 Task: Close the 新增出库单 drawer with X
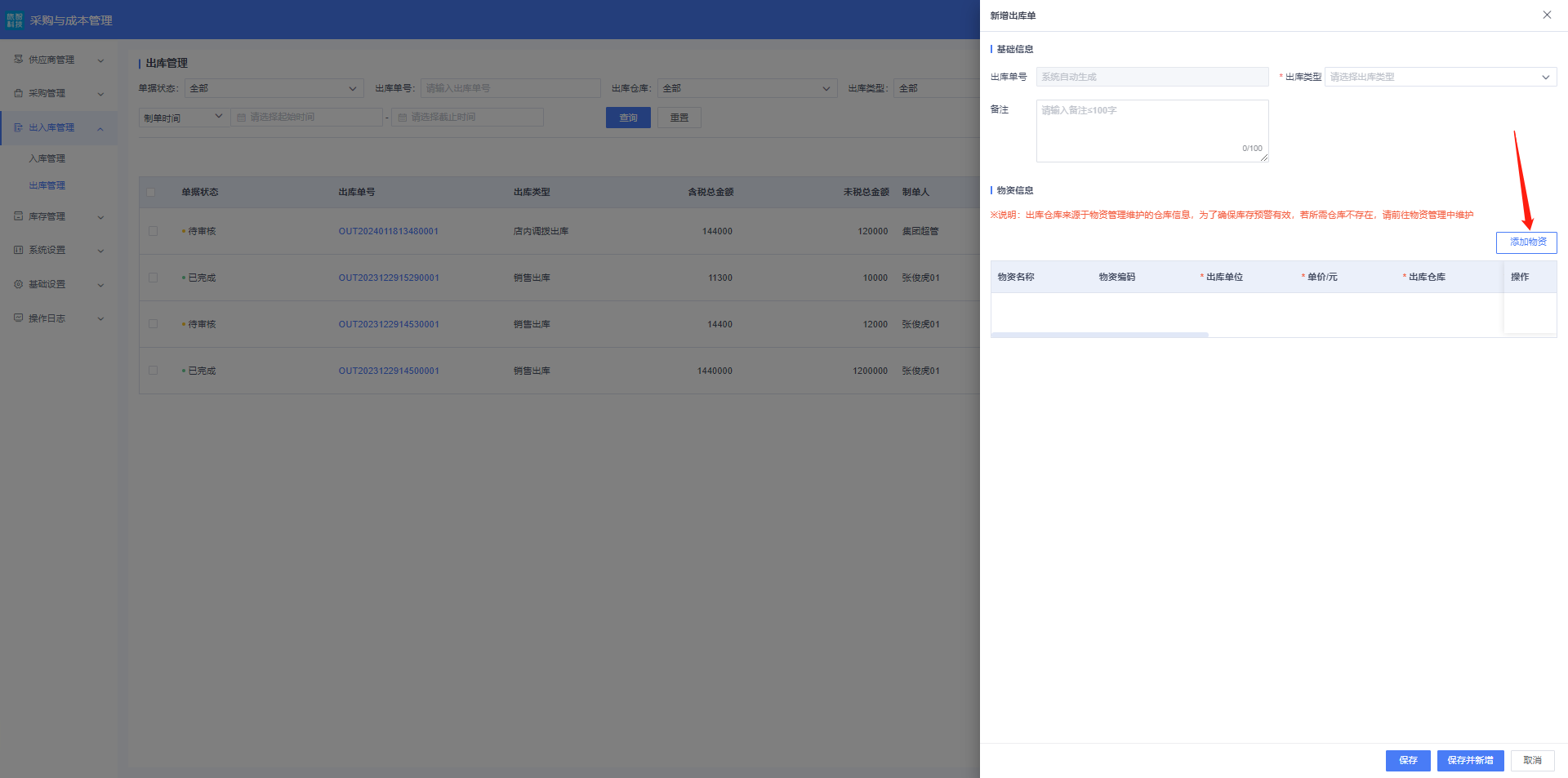click(x=1547, y=15)
